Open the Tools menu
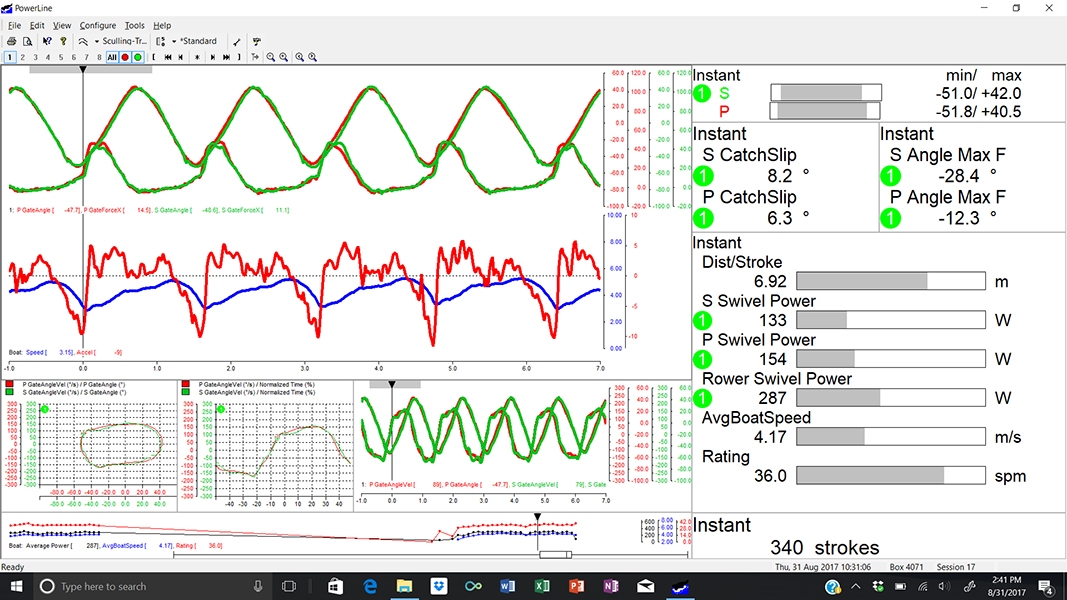This screenshot has height=600, width=1067. (135, 25)
